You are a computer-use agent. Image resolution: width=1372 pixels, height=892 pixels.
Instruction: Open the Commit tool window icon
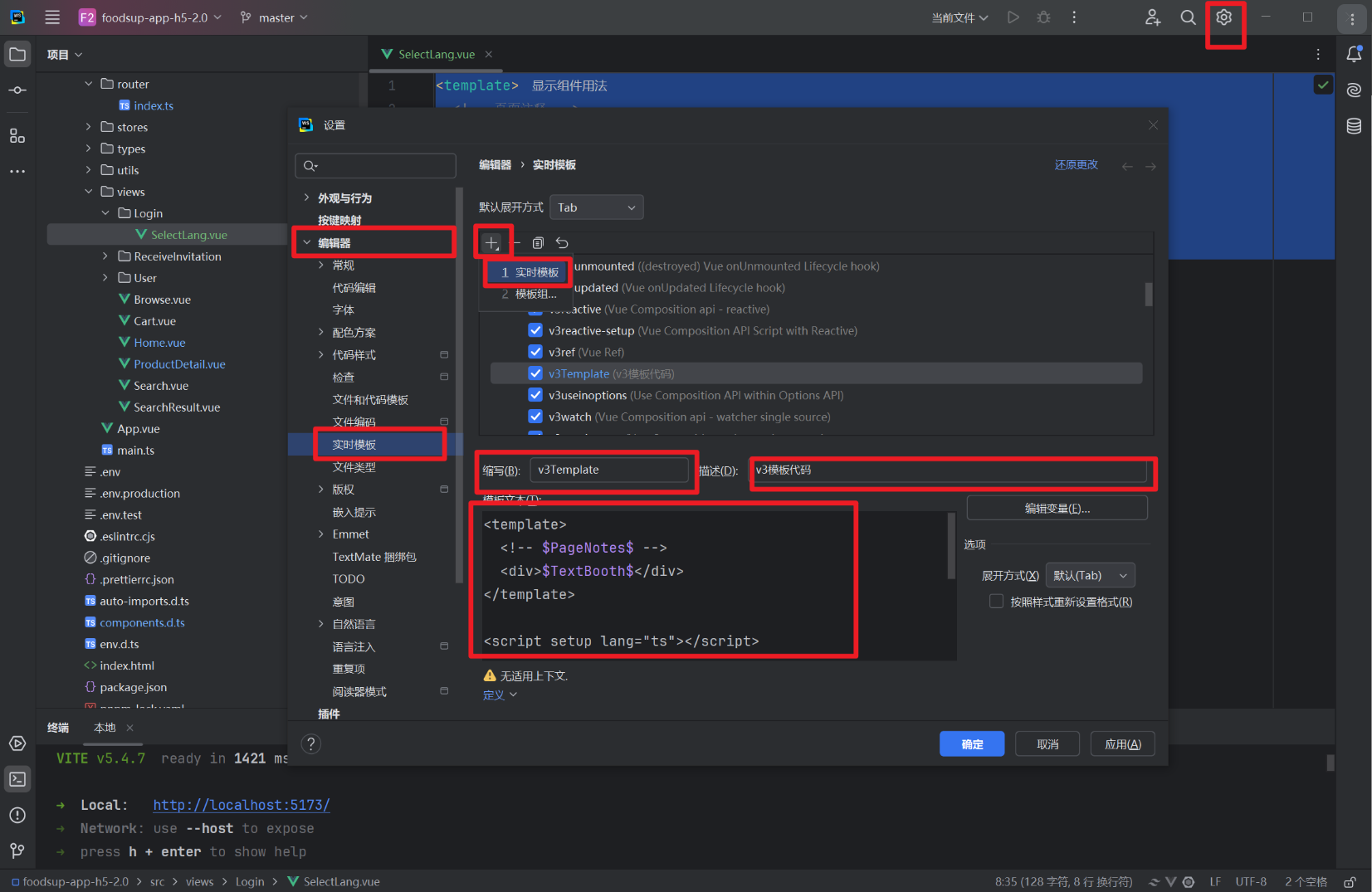[x=17, y=90]
